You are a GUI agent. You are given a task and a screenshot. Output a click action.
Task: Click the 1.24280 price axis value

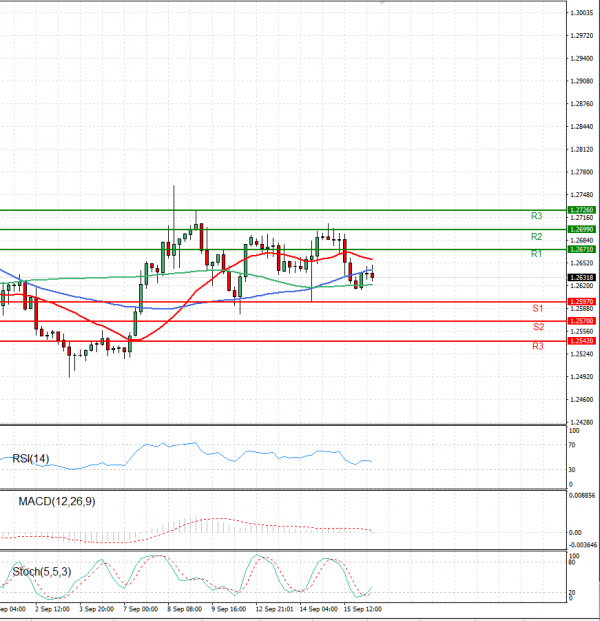click(x=581, y=423)
